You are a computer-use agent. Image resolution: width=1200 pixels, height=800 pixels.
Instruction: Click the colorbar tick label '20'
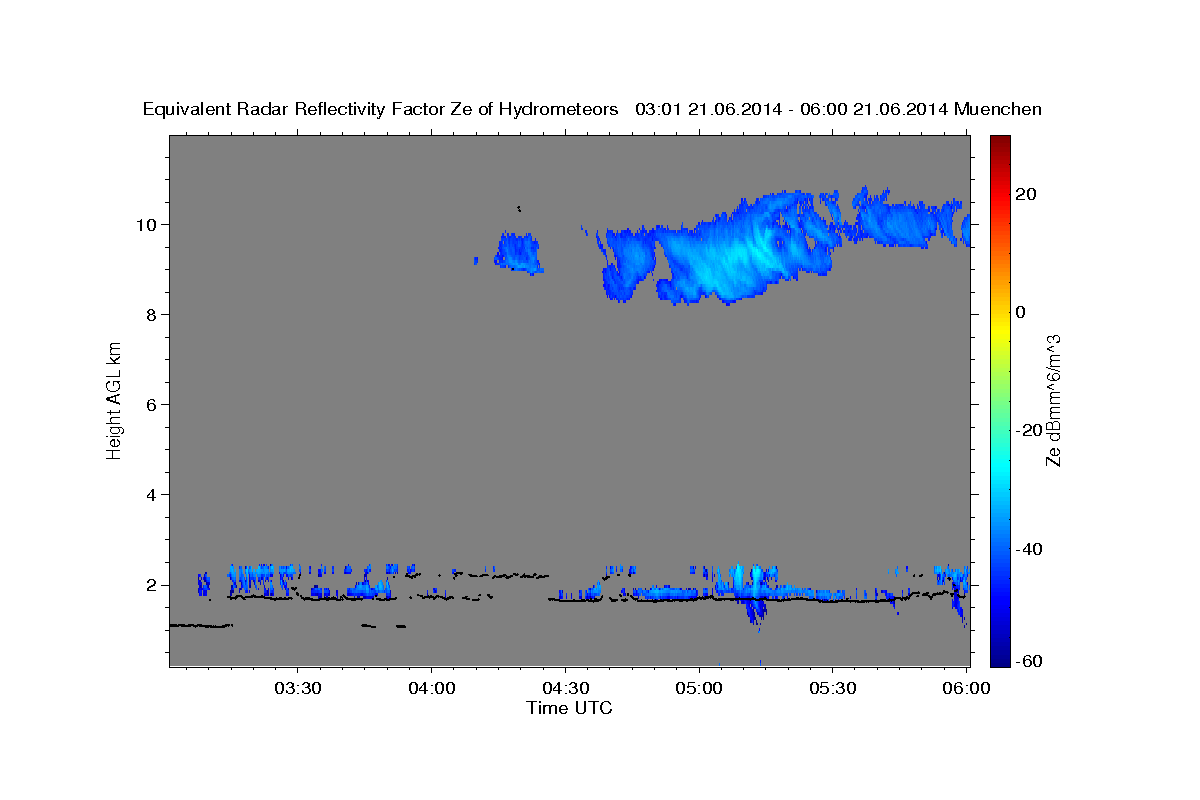click(x=1026, y=194)
